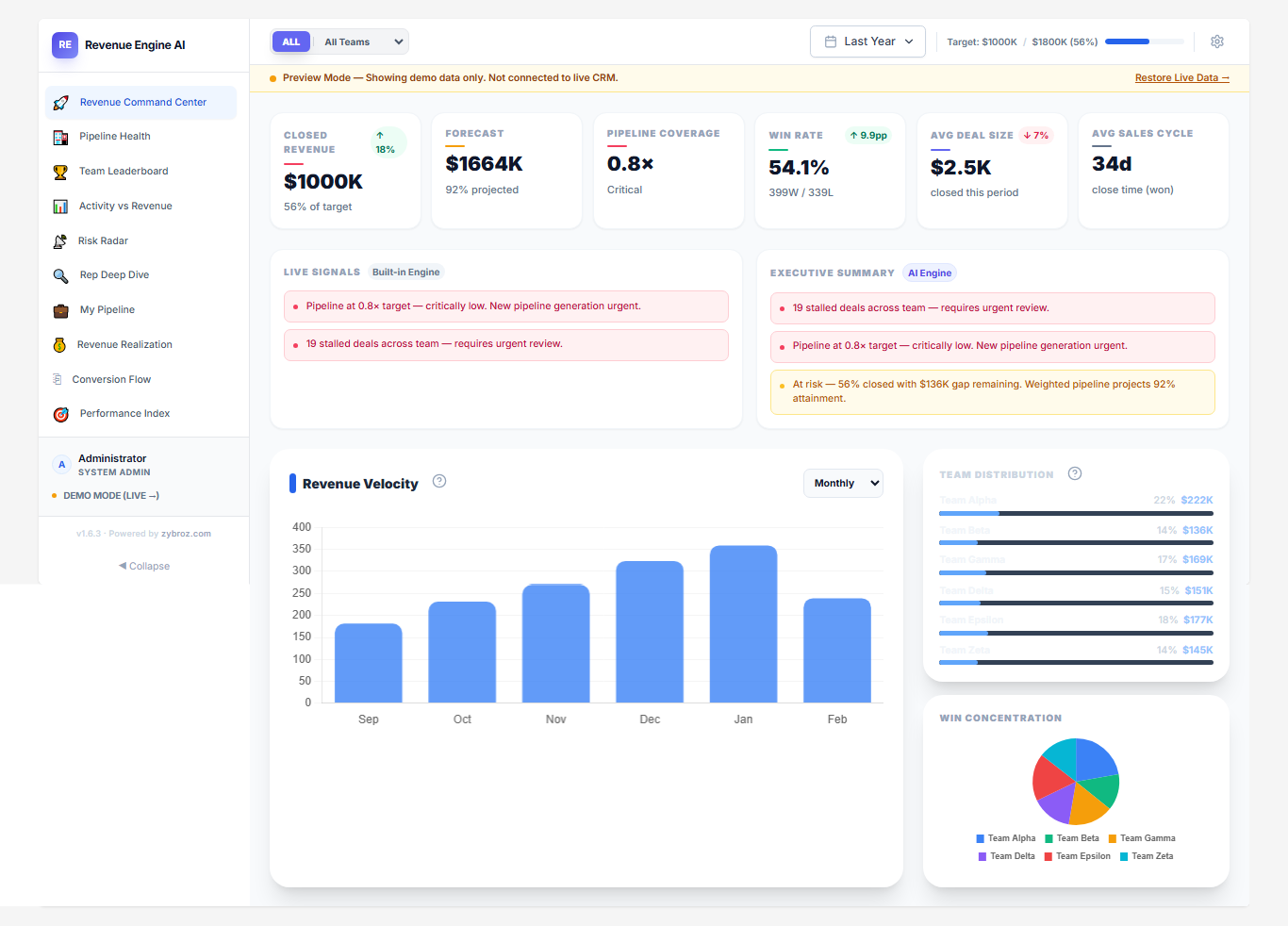Open Performance Index via its sidebar icon

pyautogui.click(x=60, y=414)
